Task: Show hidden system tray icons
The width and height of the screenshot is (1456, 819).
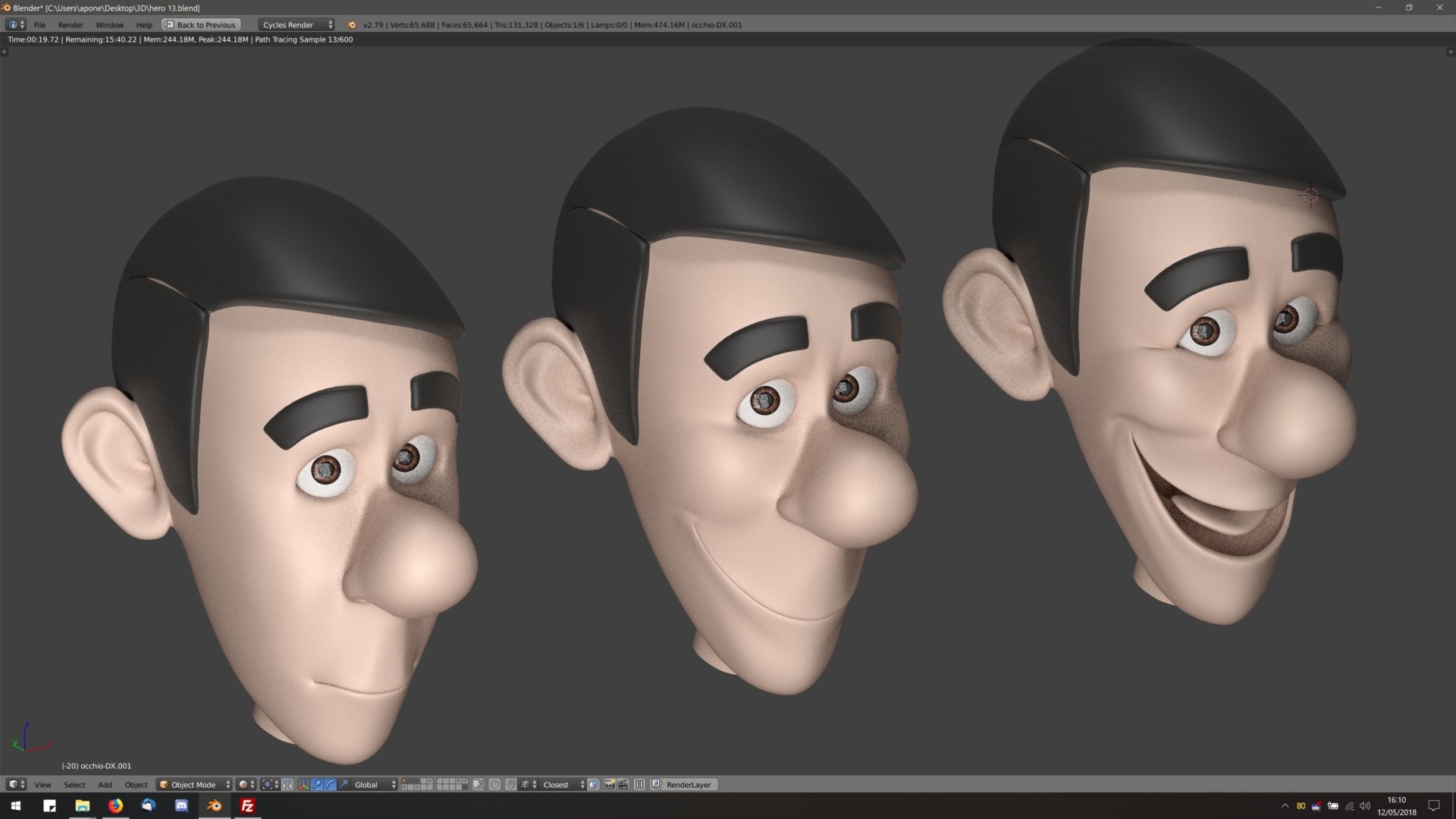Action: [1285, 805]
